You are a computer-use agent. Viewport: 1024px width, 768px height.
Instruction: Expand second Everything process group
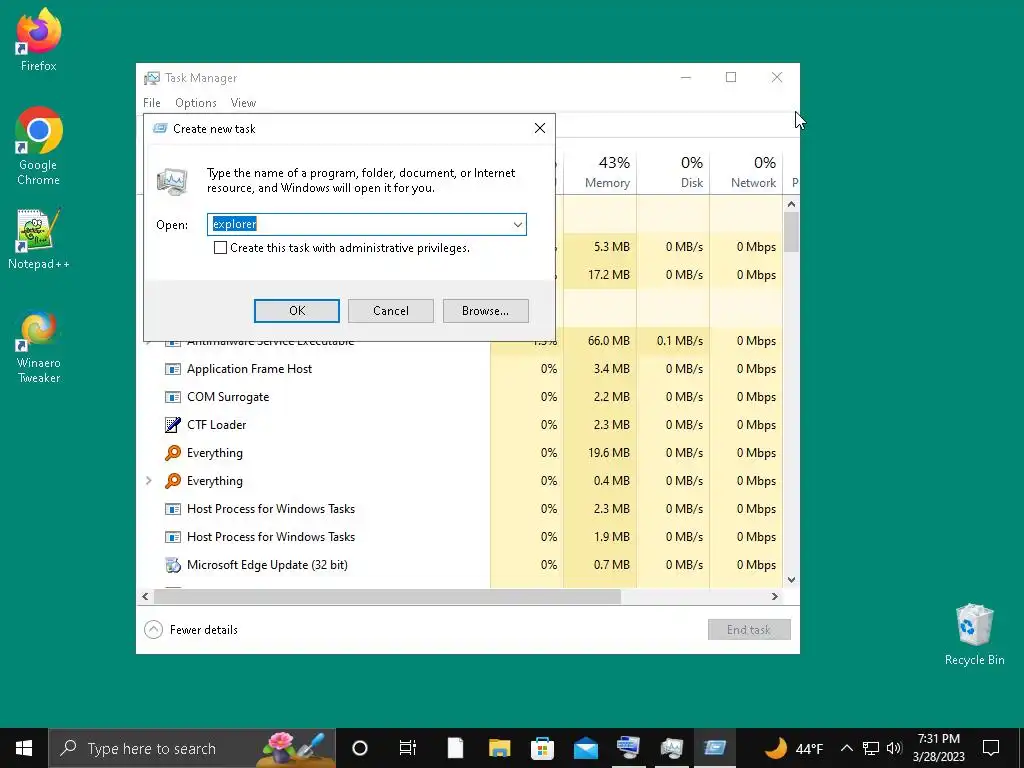[x=149, y=481]
